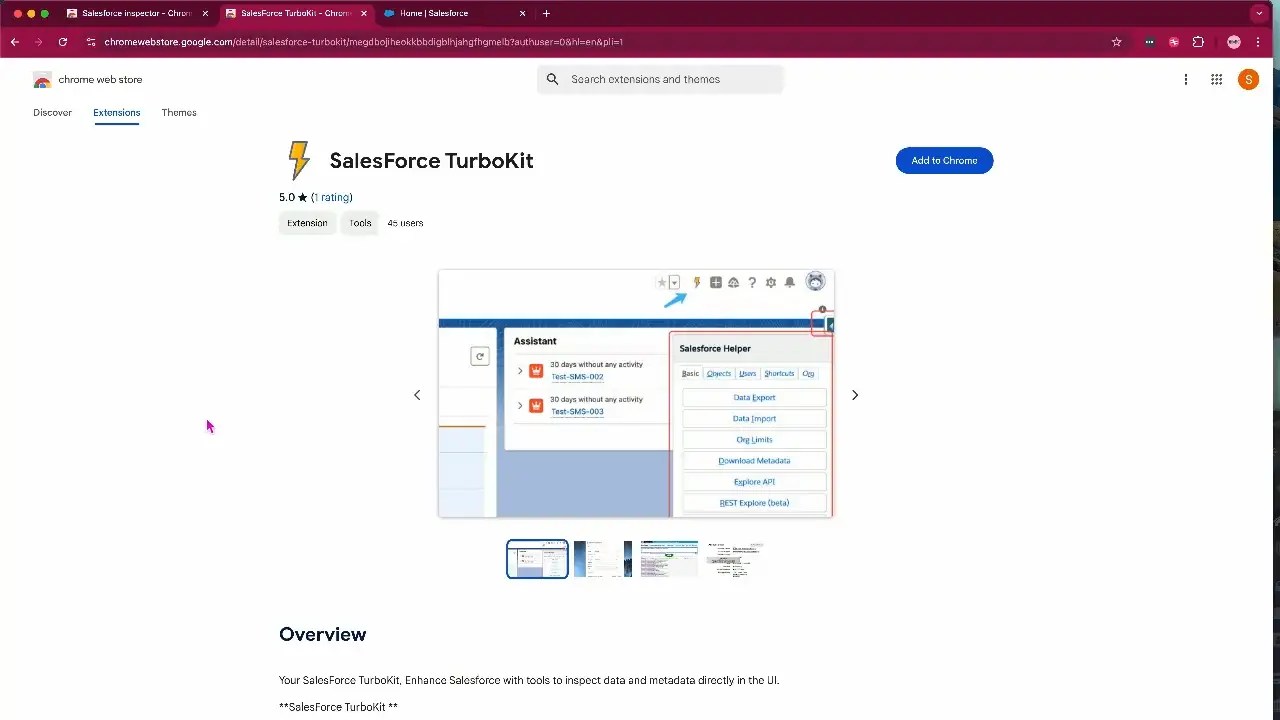Screen dimensions: 1280x720
Task: Switch to the Home | Salesforce tab
Action: pyautogui.click(x=455, y=13)
